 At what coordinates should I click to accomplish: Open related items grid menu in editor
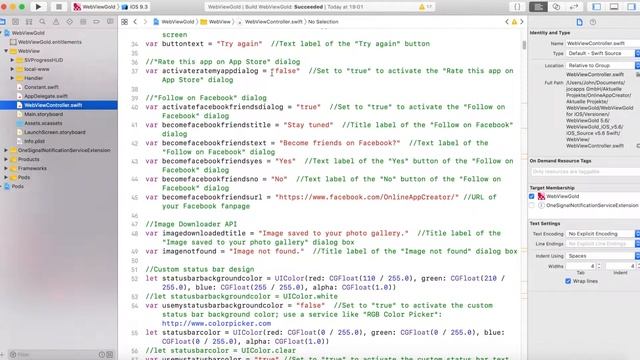(x=124, y=22)
